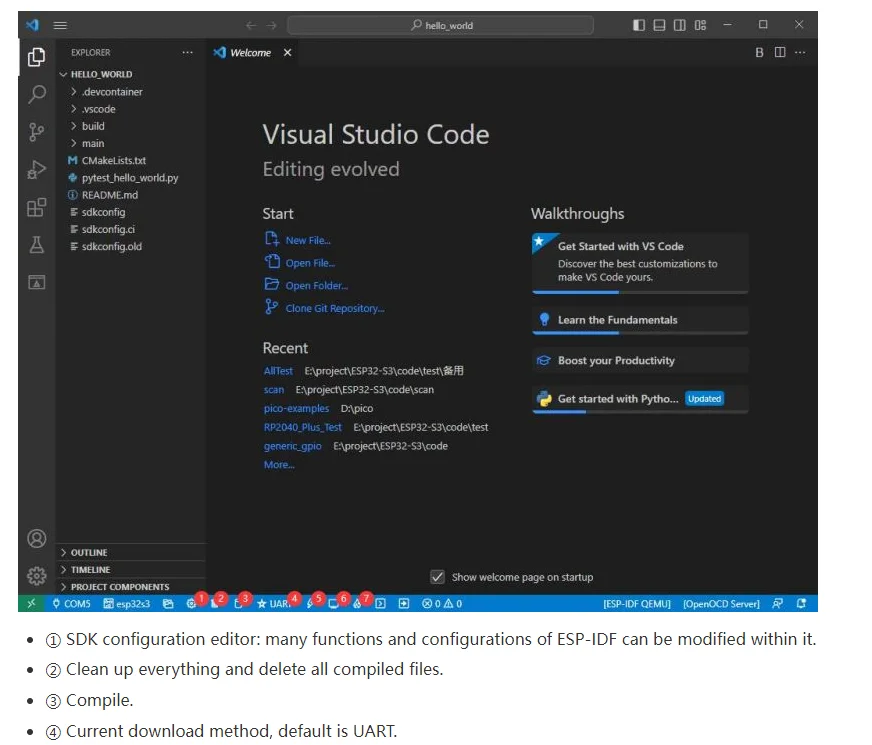Open Explorer views and more actions menu
This screenshot has height=745, width=872.
187,52
